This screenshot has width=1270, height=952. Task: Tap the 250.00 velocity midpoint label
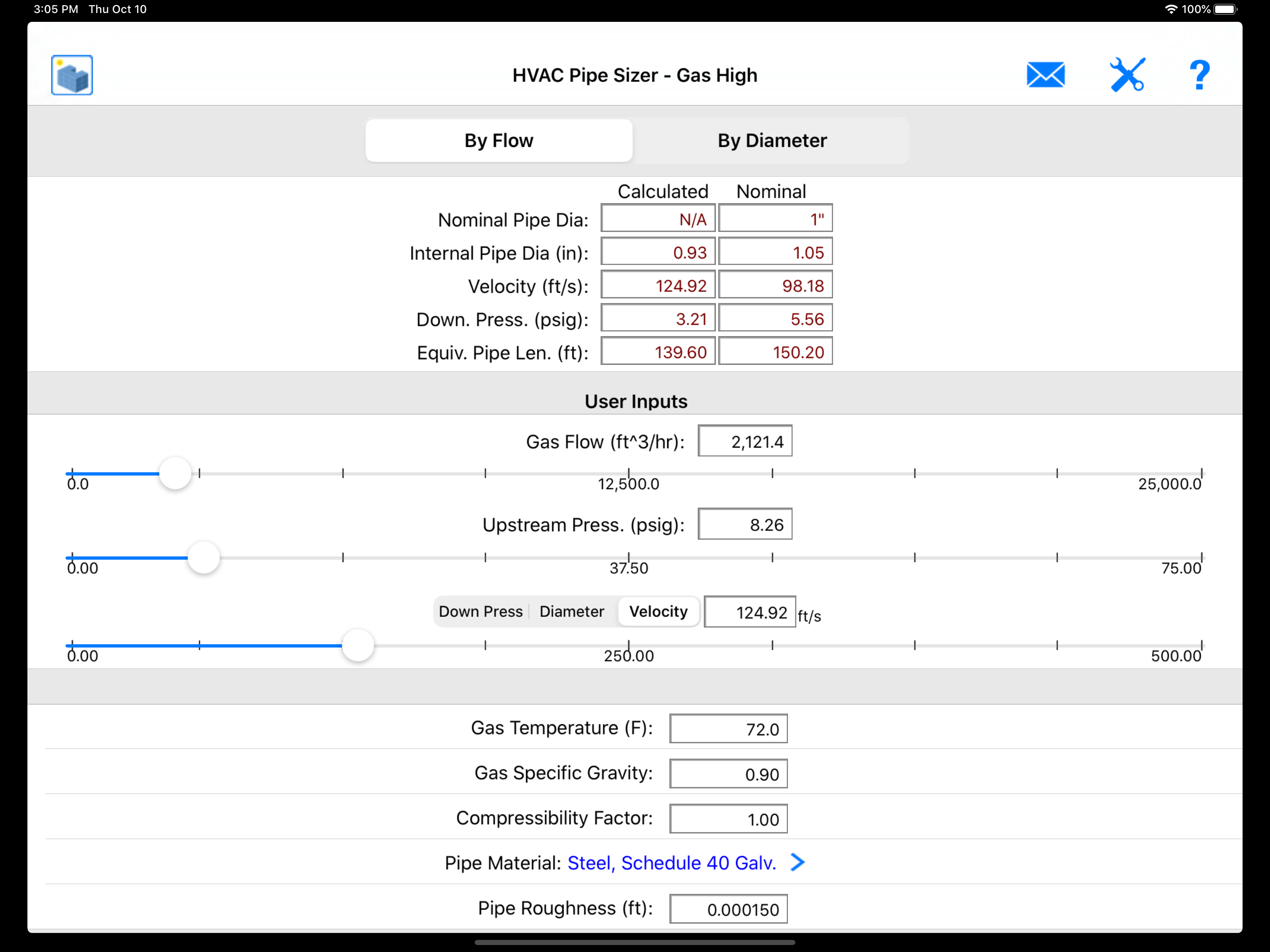[628, 656]
